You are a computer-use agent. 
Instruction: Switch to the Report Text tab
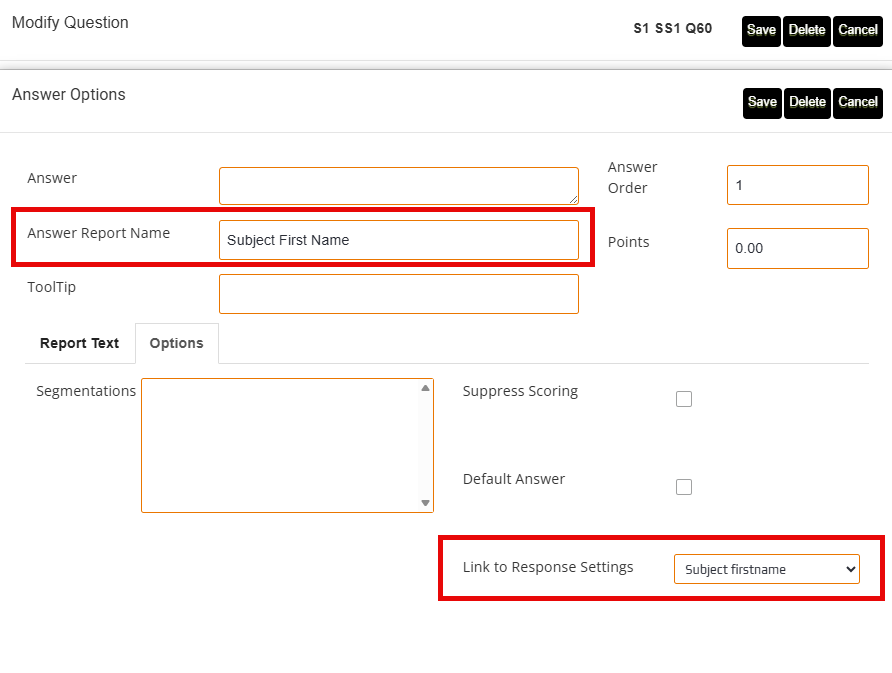pyautogui.click(x=79, y=343)
